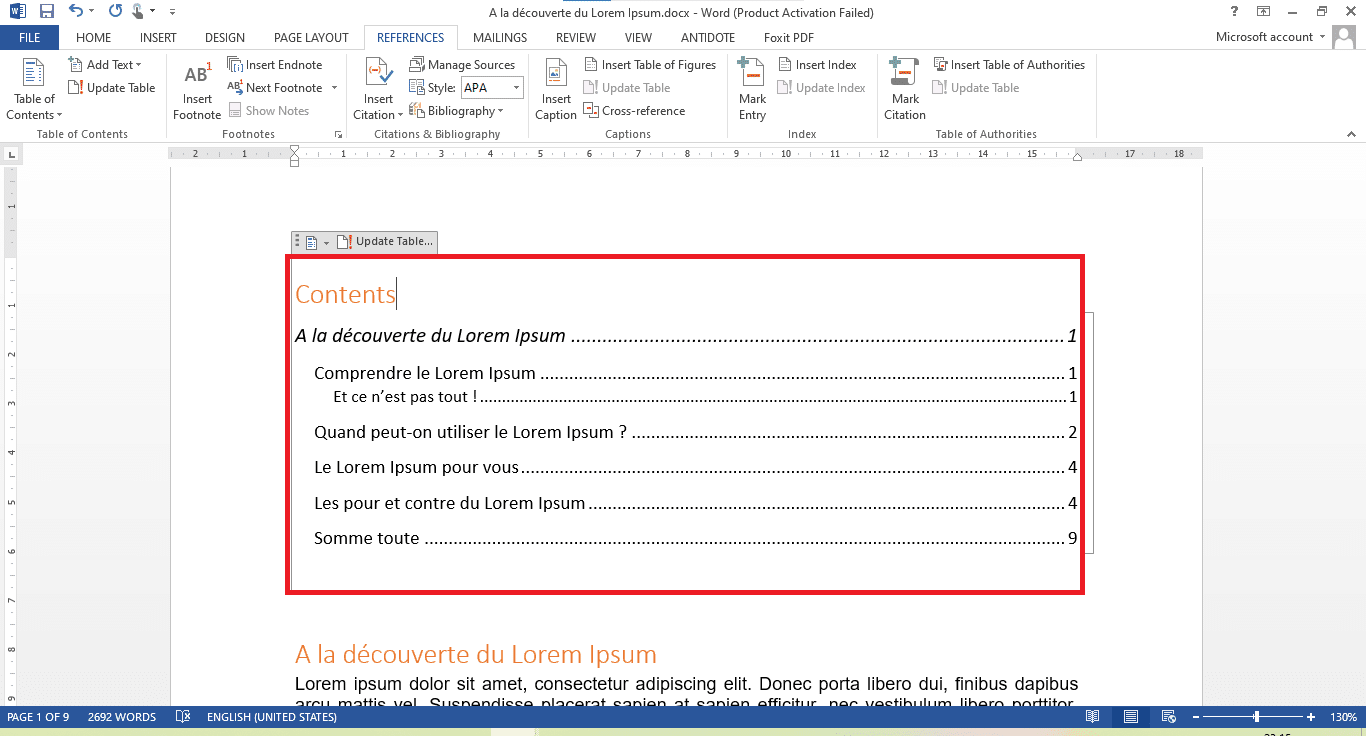Click ENGLISH (UNITED STATES) language indicator

pos(272,717)
